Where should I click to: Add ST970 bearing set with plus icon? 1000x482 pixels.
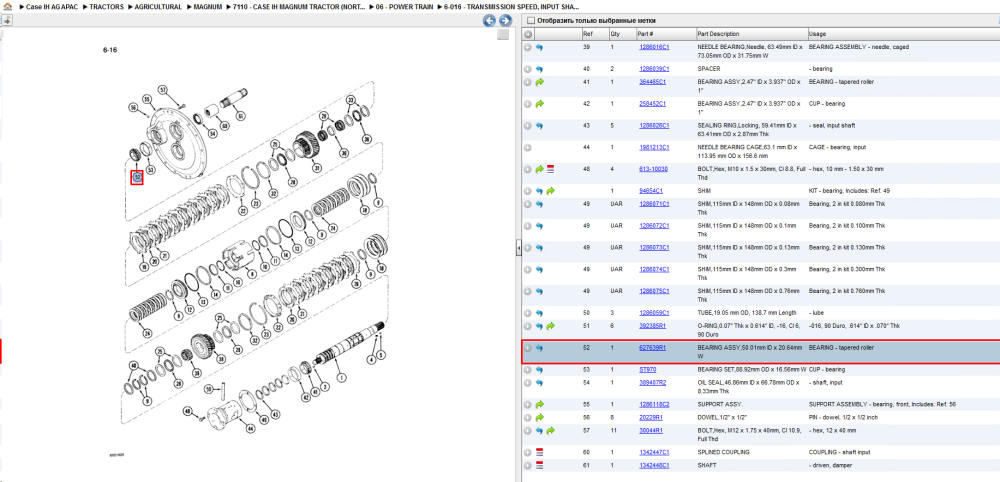[x=527, y=370]
